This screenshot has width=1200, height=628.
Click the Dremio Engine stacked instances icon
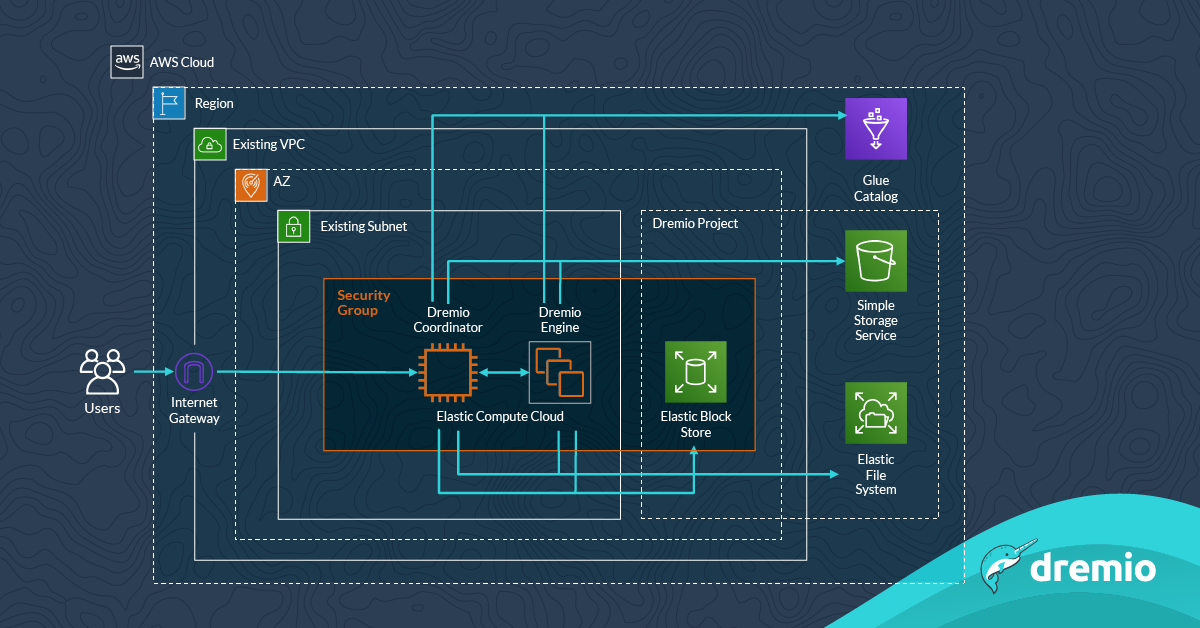(x=559, y=372)
